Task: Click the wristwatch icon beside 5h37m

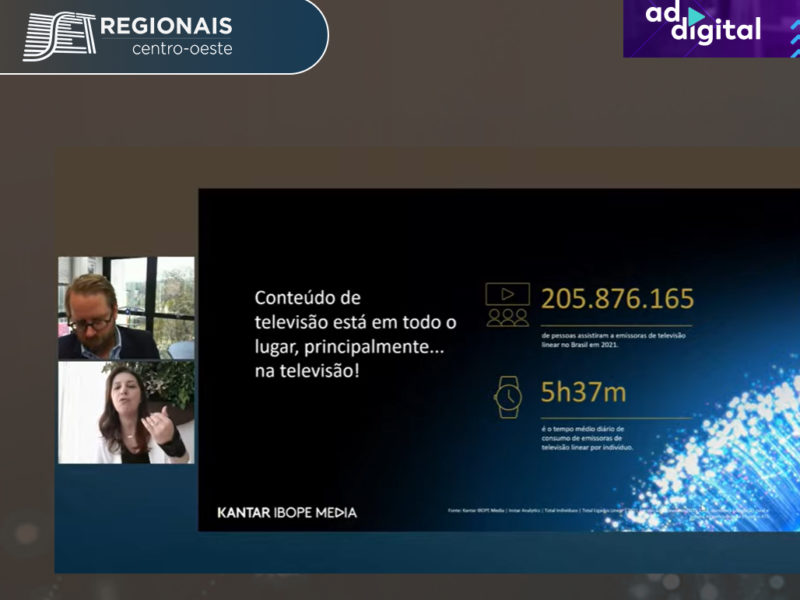Action: click(508, 397)
